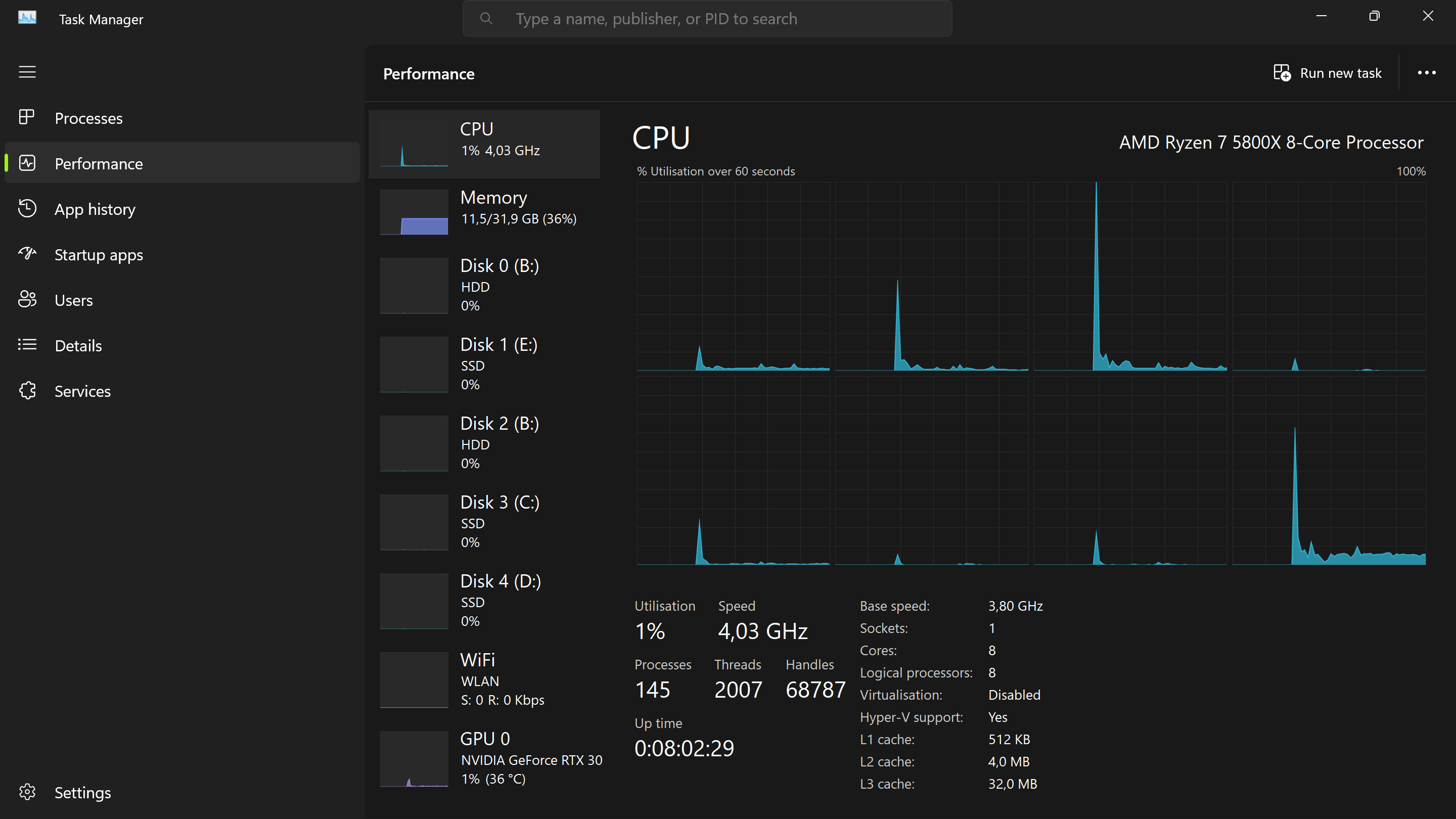Open the Processes page icon
This screenshot has height=819, width=1456.
click(27, 117)
